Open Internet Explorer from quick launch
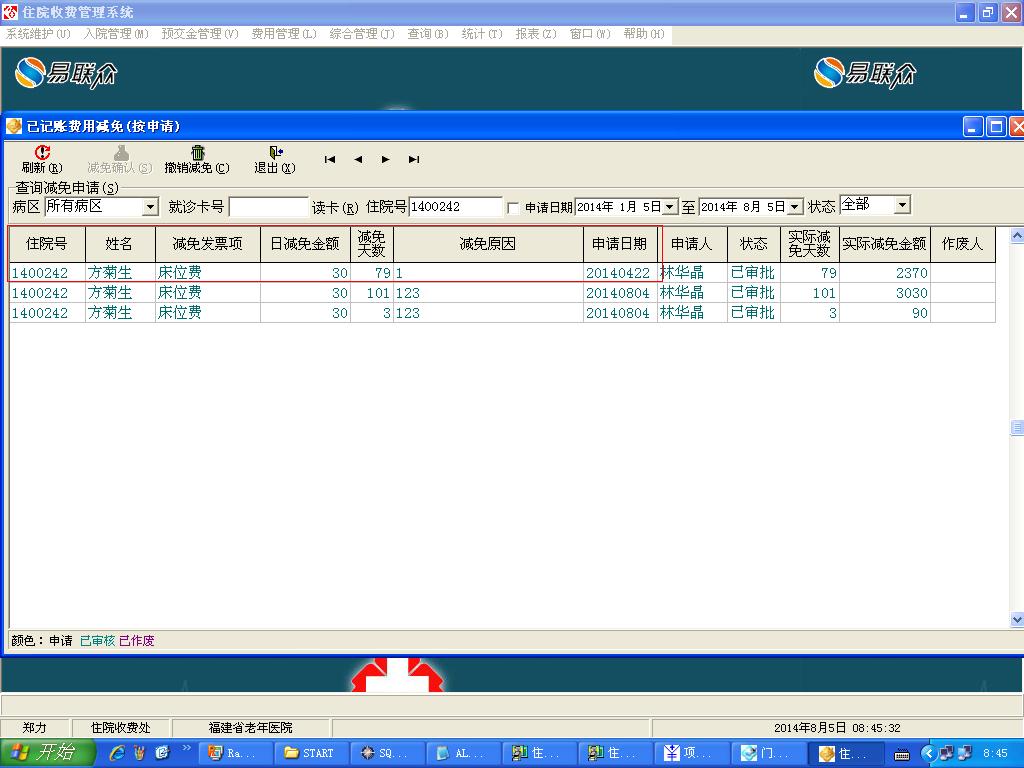This screenshot has height=768, width=1024. [118, 753]
